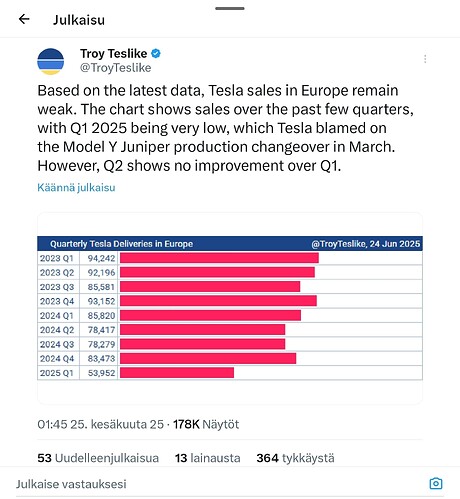Viewport: 460px width, 499px height.
Task: Tap the Troy Teslike display name
Action: point(113,53)
